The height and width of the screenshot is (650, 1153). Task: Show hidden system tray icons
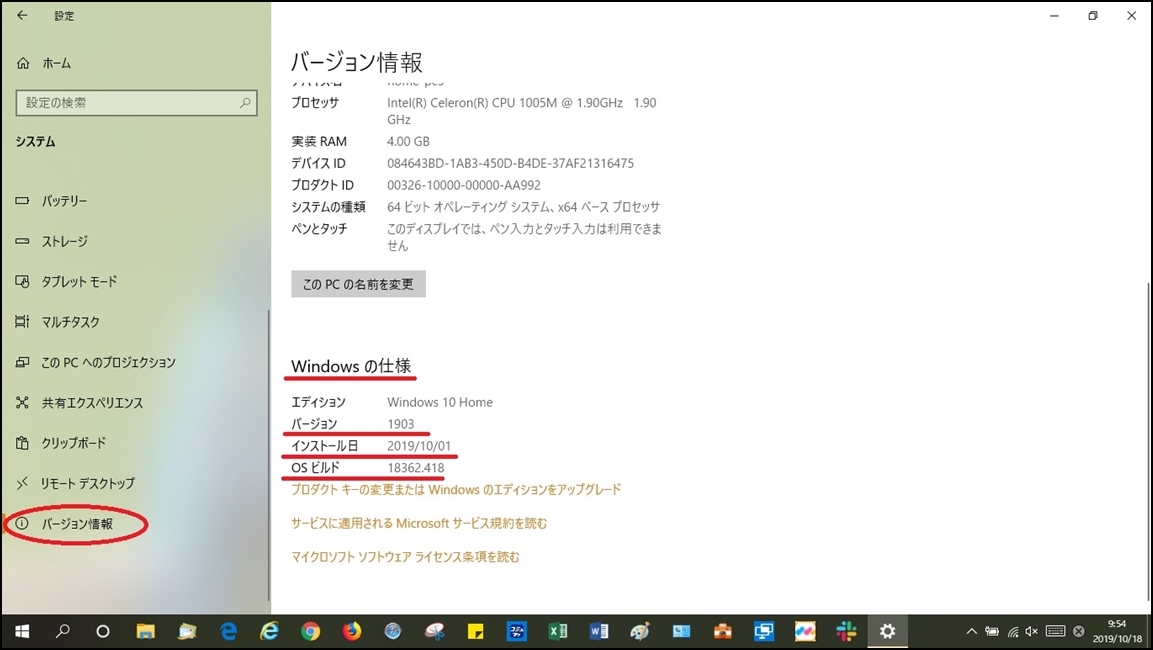[x=971, y=631]
